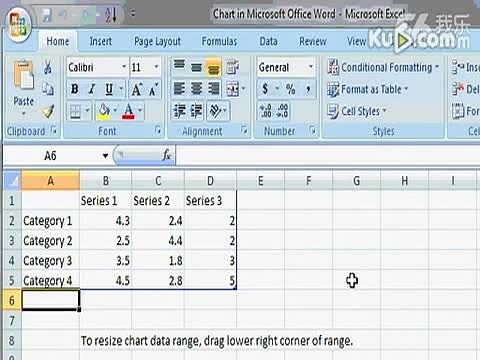Decrease indent icon
The width and height of the screenshot is (480, 360).
click(180, 111)
